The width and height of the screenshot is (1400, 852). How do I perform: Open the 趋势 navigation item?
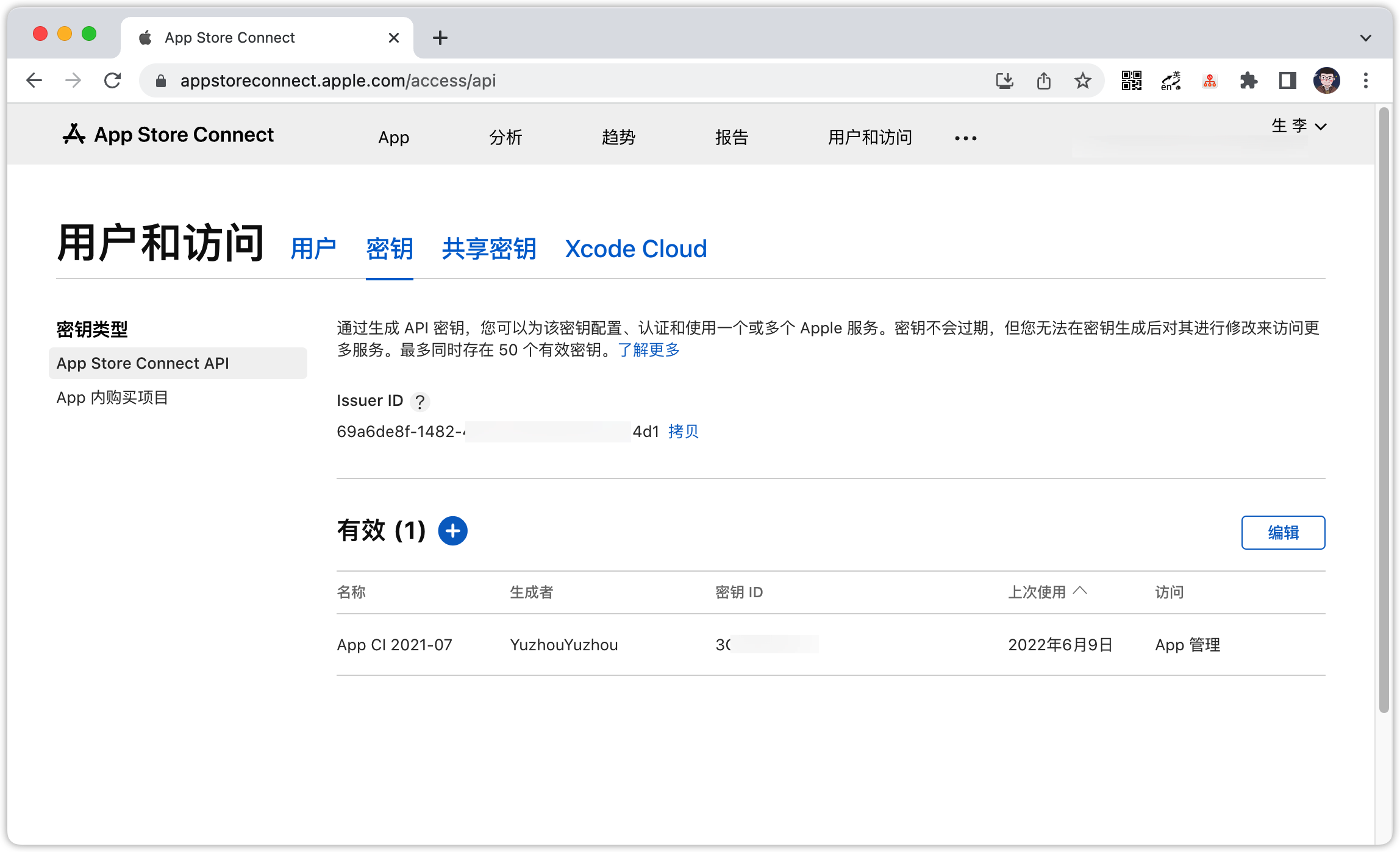pos(618,138)
